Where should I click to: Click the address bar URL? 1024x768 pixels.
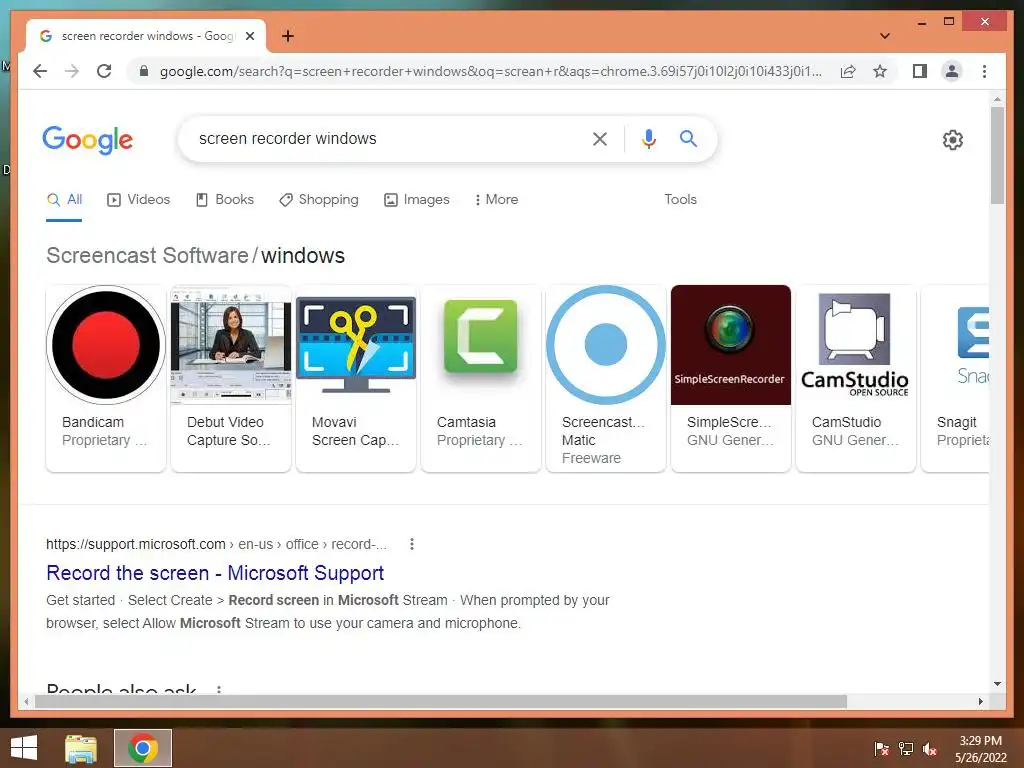[x=490, y=71]
